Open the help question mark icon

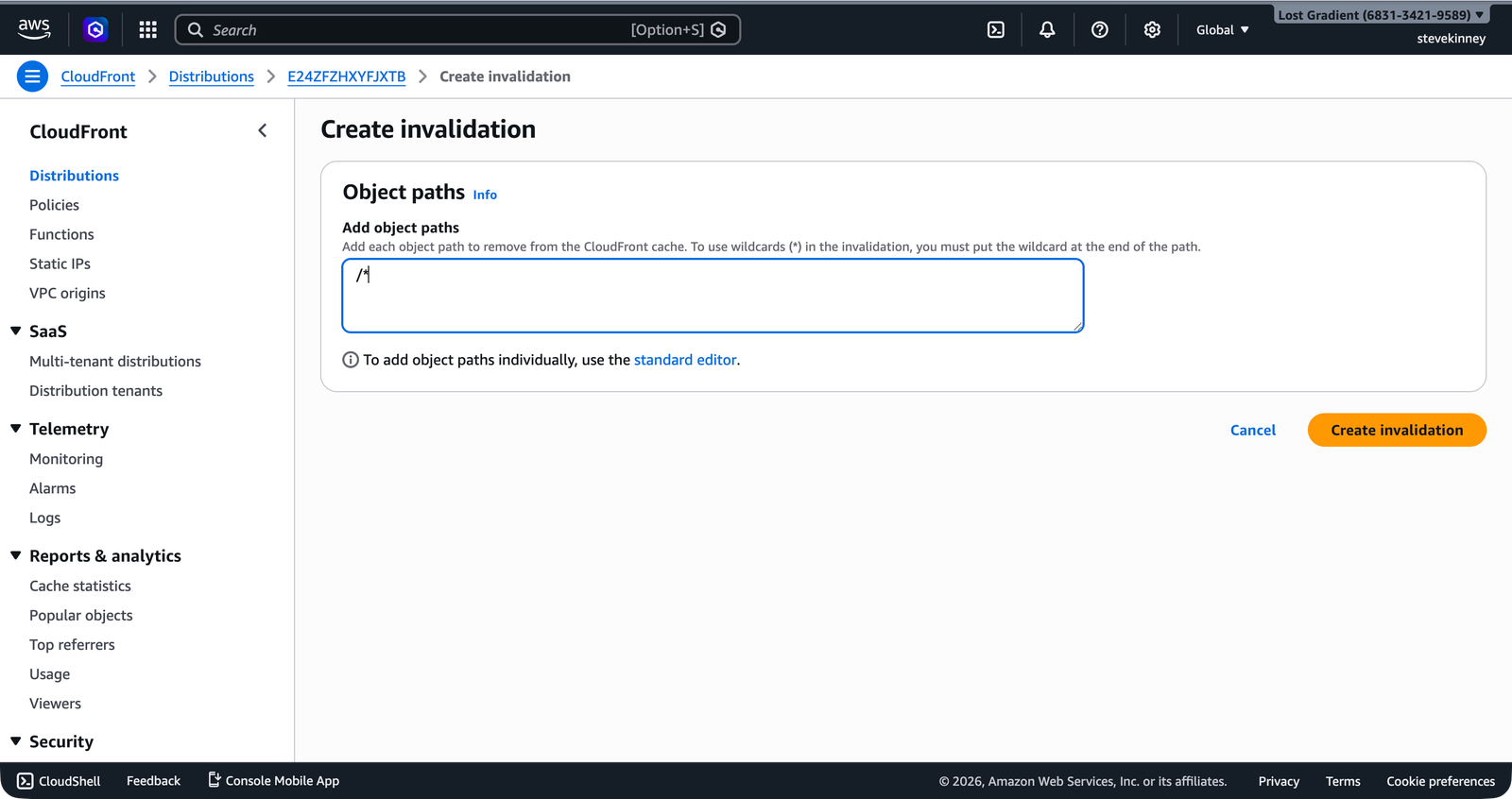[x=1100, y=30]
